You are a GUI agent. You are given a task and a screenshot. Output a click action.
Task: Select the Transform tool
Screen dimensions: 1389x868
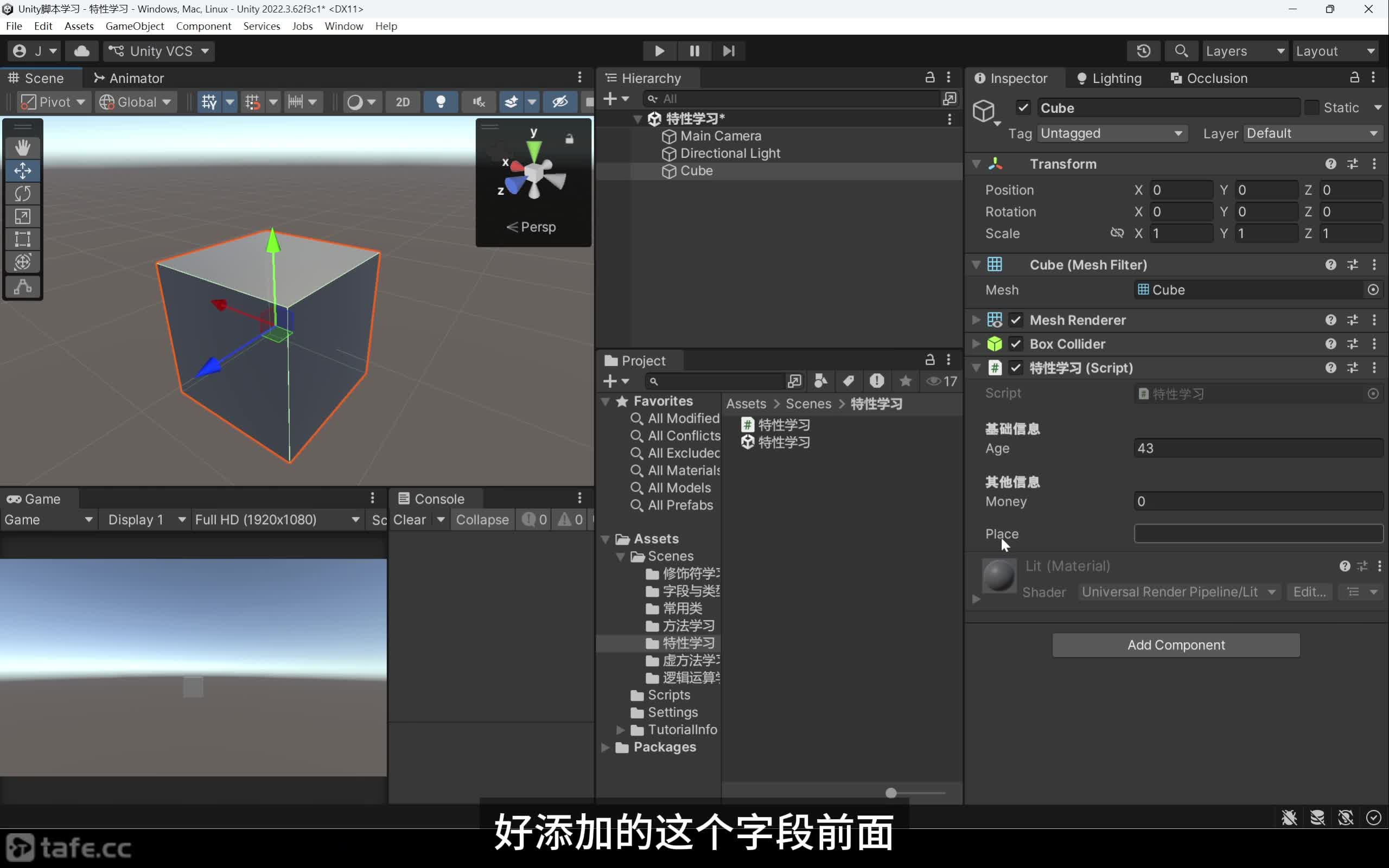[x=23, y=263]
